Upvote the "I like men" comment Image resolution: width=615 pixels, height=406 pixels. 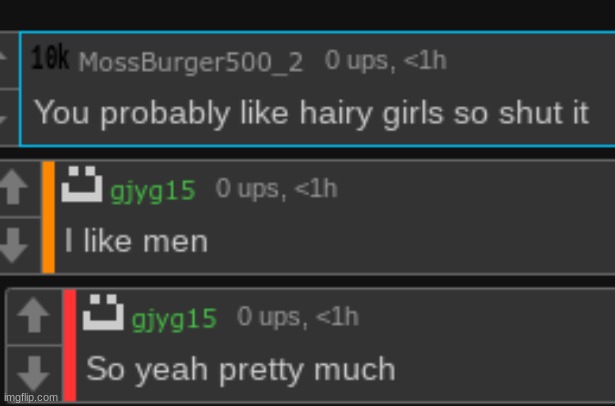pyautogui.click(x=13, y=187)
